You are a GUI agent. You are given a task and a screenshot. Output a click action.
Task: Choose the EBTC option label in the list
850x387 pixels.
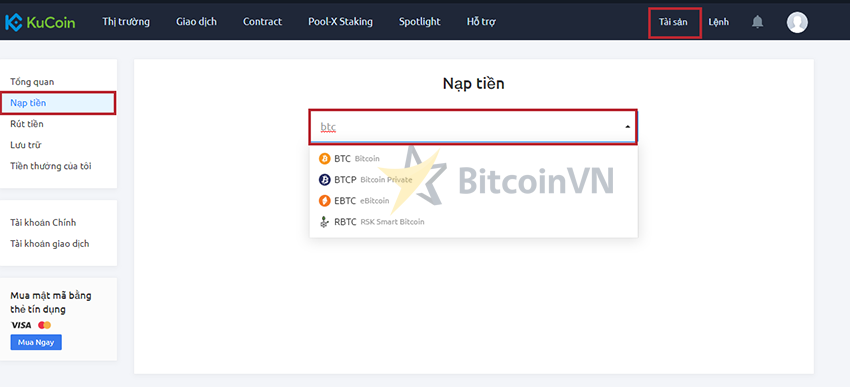pyautogui.click(x=345, y=201)
